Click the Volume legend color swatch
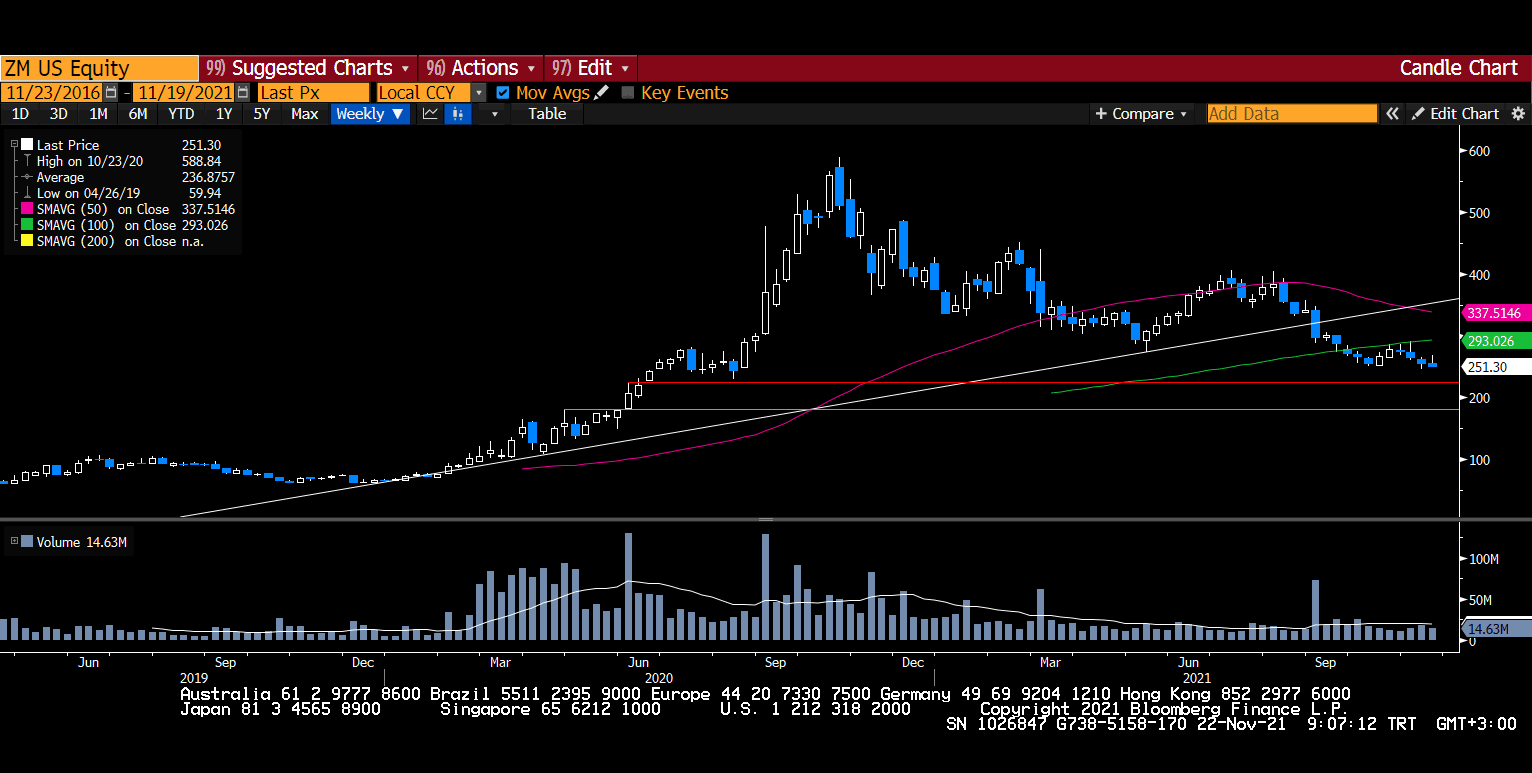 (x=27, y=542)
